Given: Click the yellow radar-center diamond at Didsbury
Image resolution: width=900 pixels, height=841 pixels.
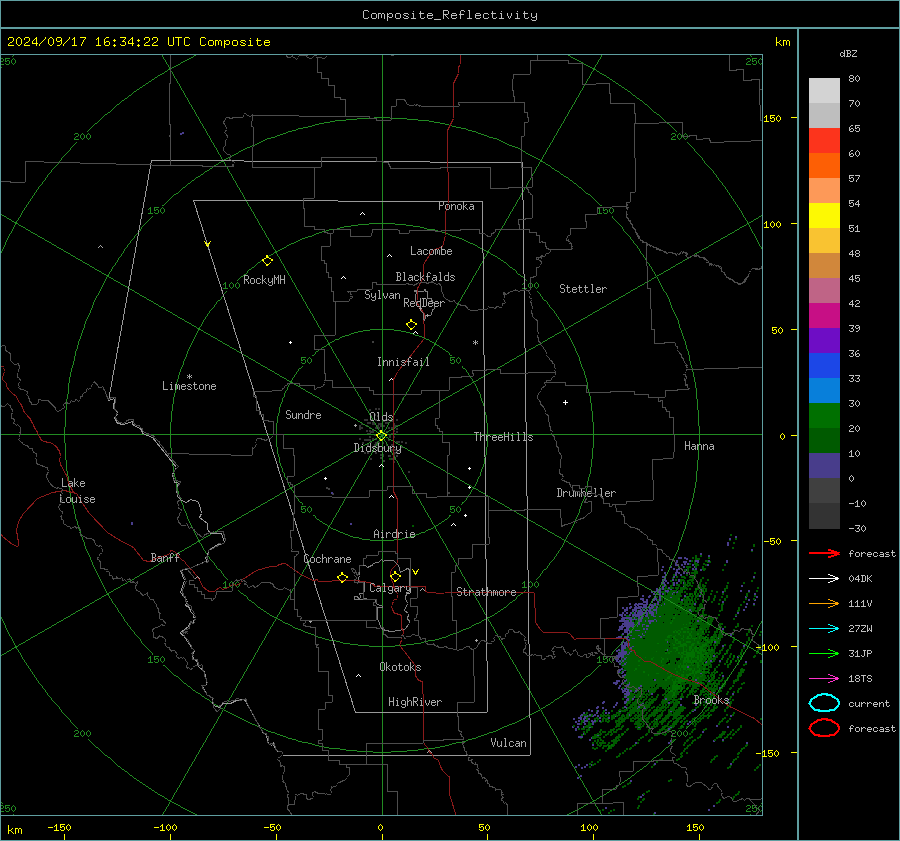Looking at the screenshot, I should coord(381,436).
